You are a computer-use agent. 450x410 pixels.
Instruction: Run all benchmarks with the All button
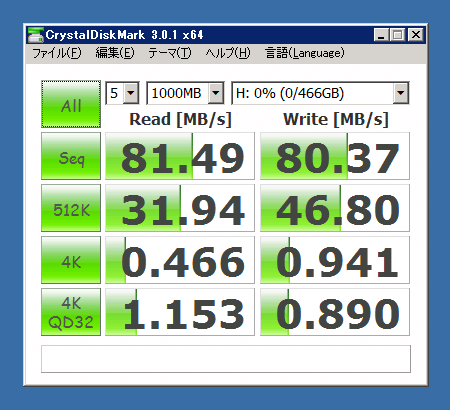pyautogui.click(x=71, y=104)
